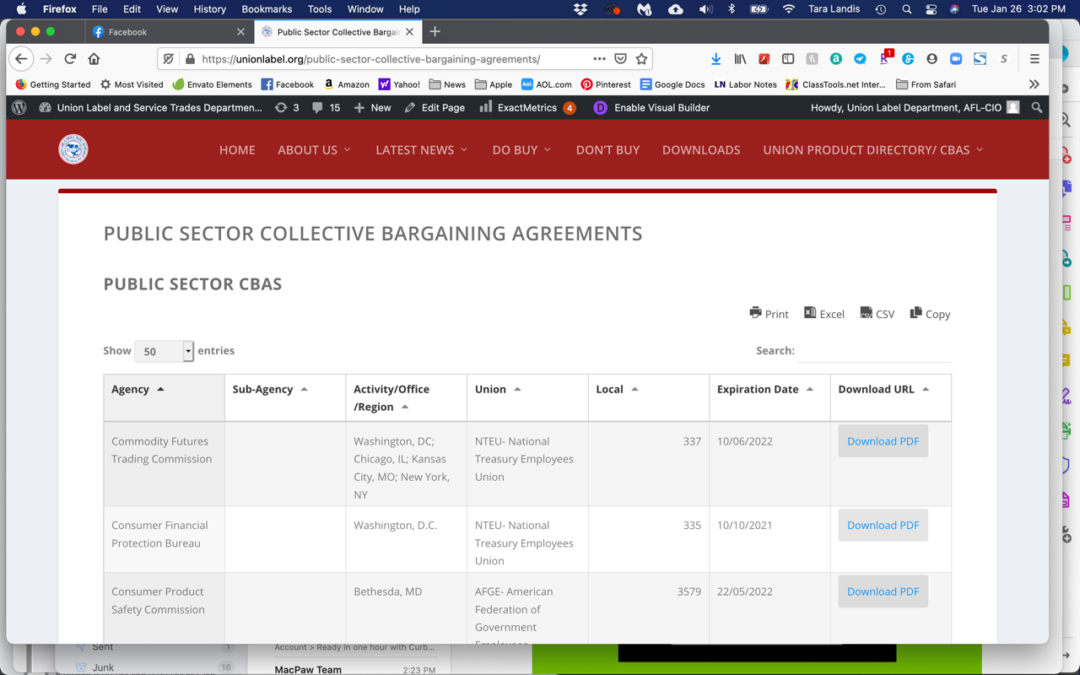Download PDF for Consumer Financial Protection Bureau
1080x675 pixels.
pyautogui.click(x=882, y=525)
